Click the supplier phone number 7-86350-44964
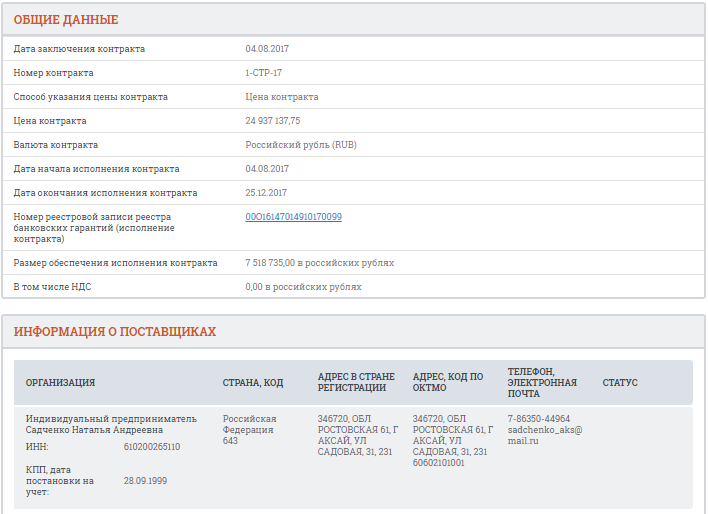Viewport: 708px width, 514px height. point(539,419)
